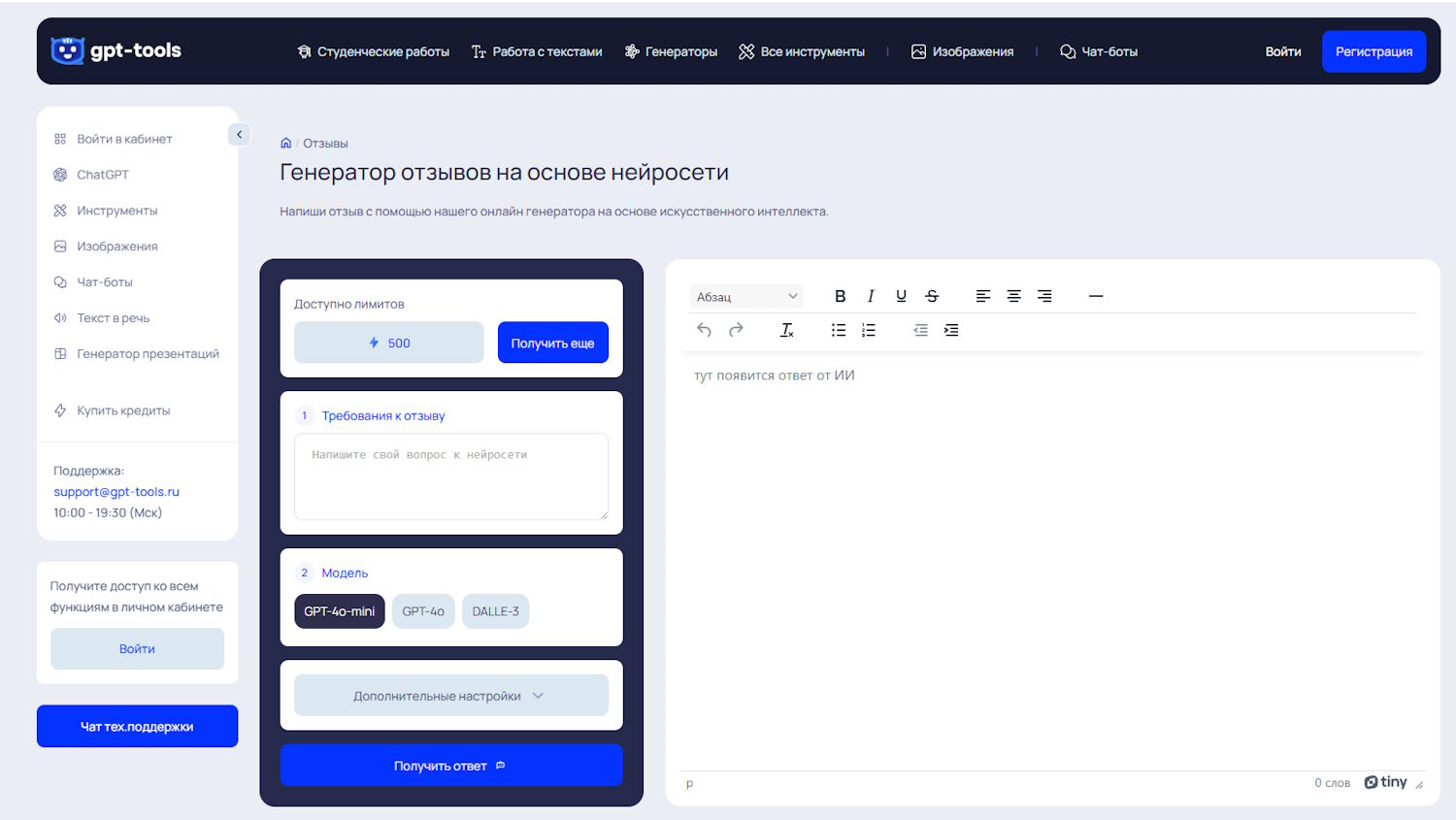Center-align the editor text
Image resolution: width=1456 pixels, height=820 pixels.
click(1013, 296)
